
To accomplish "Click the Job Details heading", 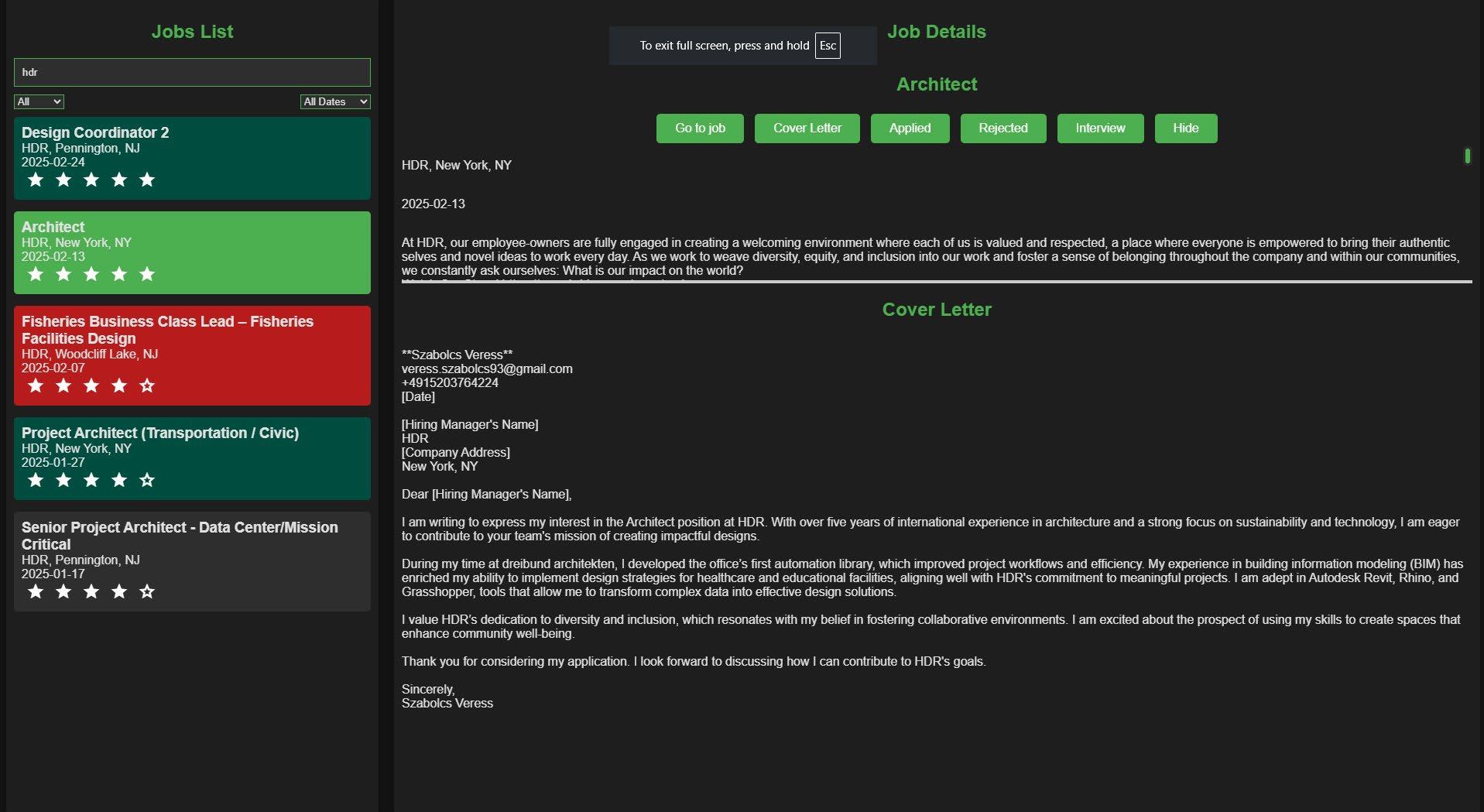I will point(937,32).
